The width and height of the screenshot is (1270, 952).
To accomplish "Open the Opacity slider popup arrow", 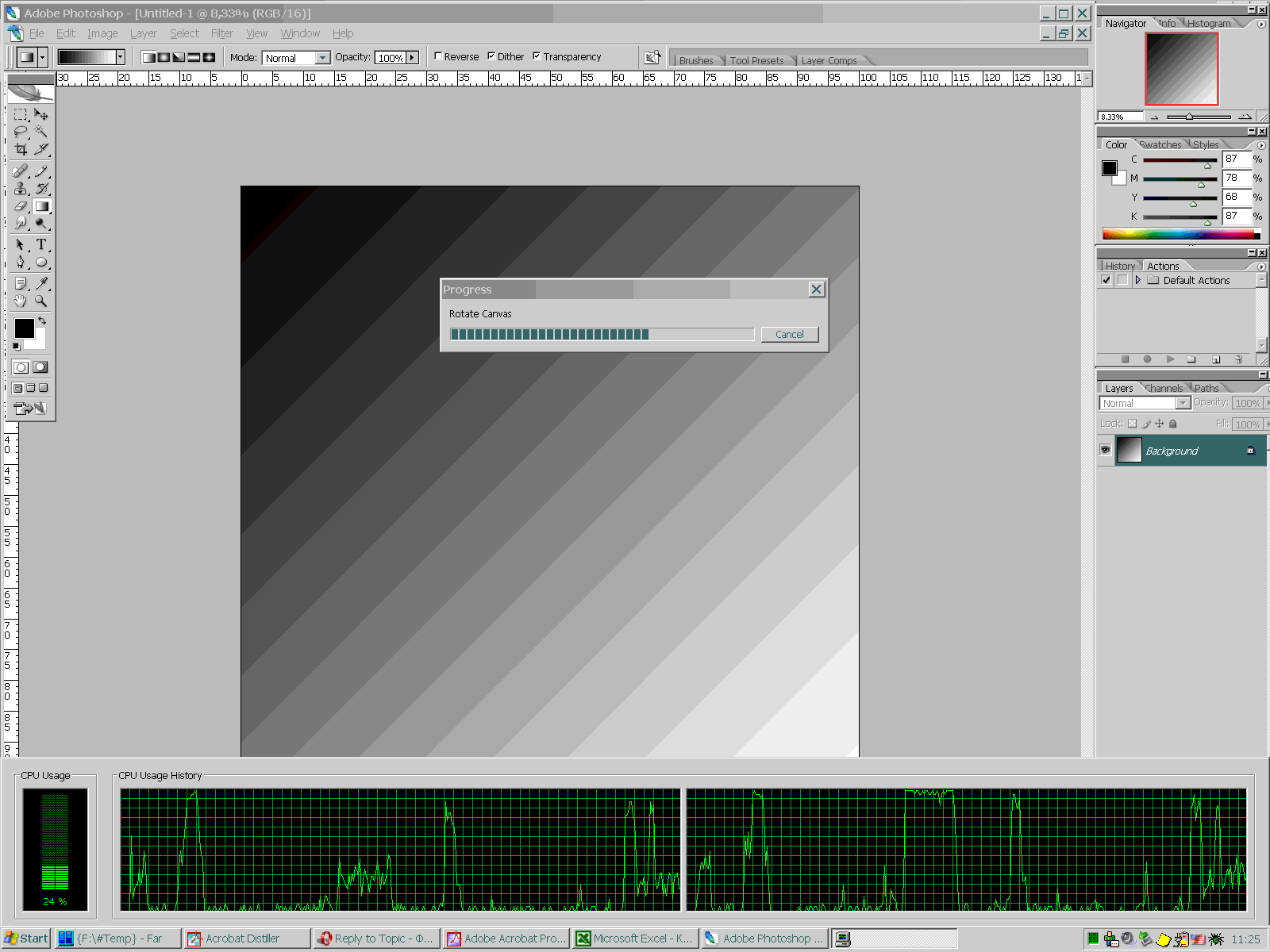I will [x=412, y=58].
